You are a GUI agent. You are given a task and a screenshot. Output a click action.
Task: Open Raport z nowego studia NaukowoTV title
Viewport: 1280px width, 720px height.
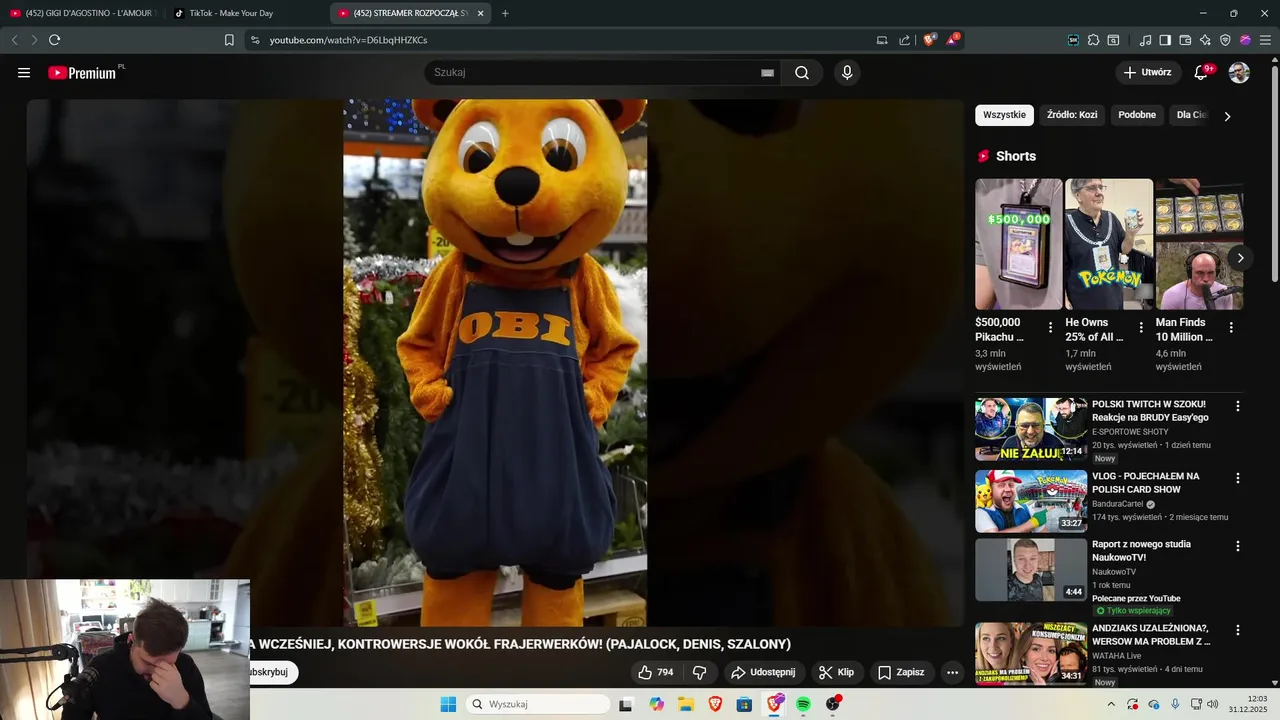tap(1141, 551)
